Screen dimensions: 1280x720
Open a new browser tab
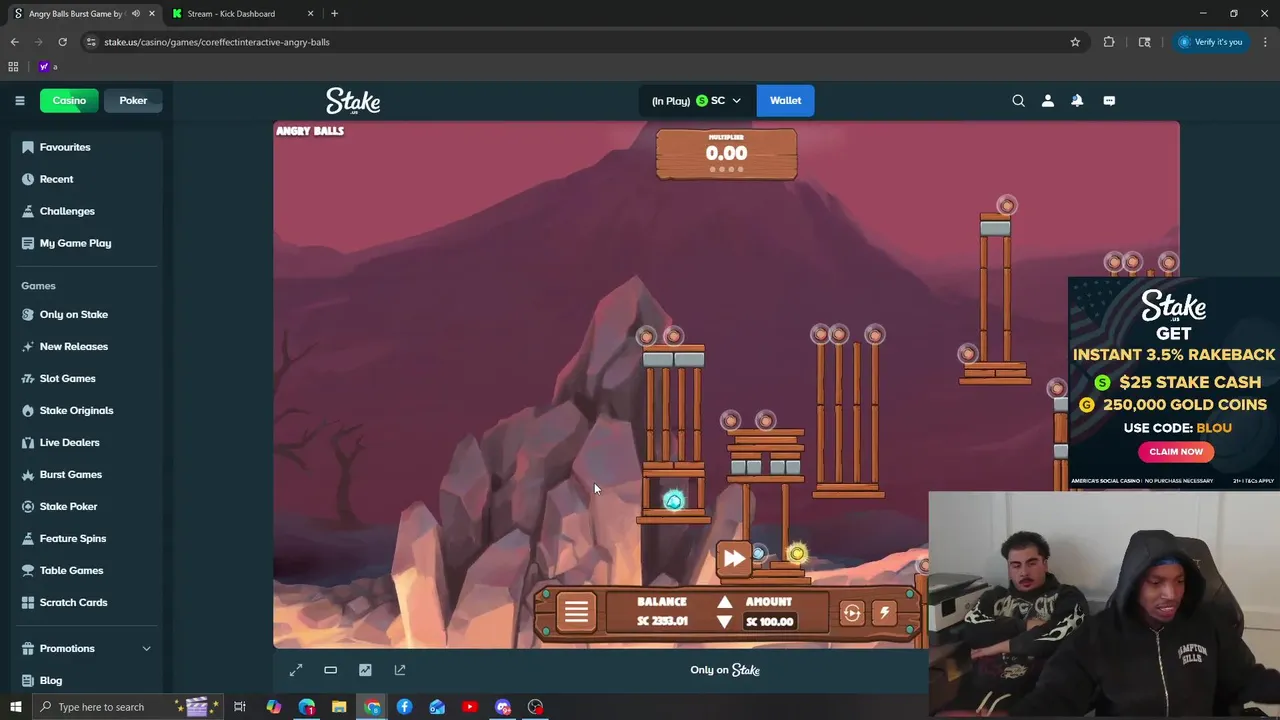point(334,14)
